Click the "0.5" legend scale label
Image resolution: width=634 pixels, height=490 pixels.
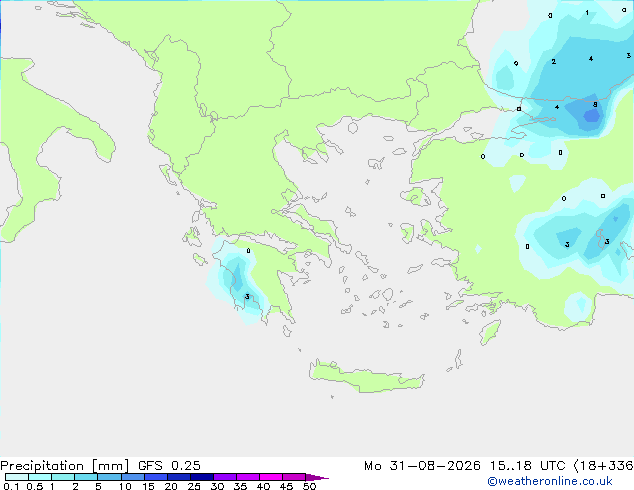click(x=34, y=486)
